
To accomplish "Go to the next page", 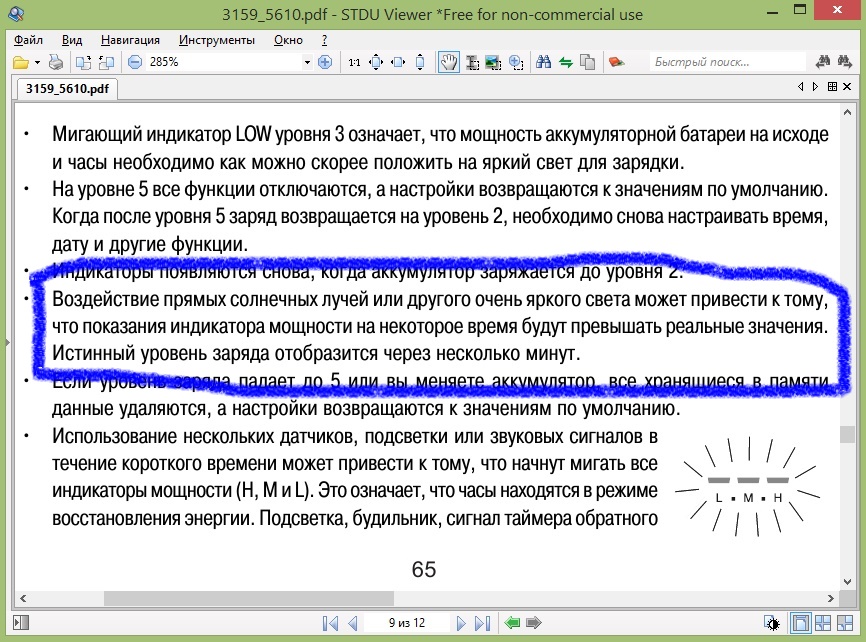I will tap(460, 623).
